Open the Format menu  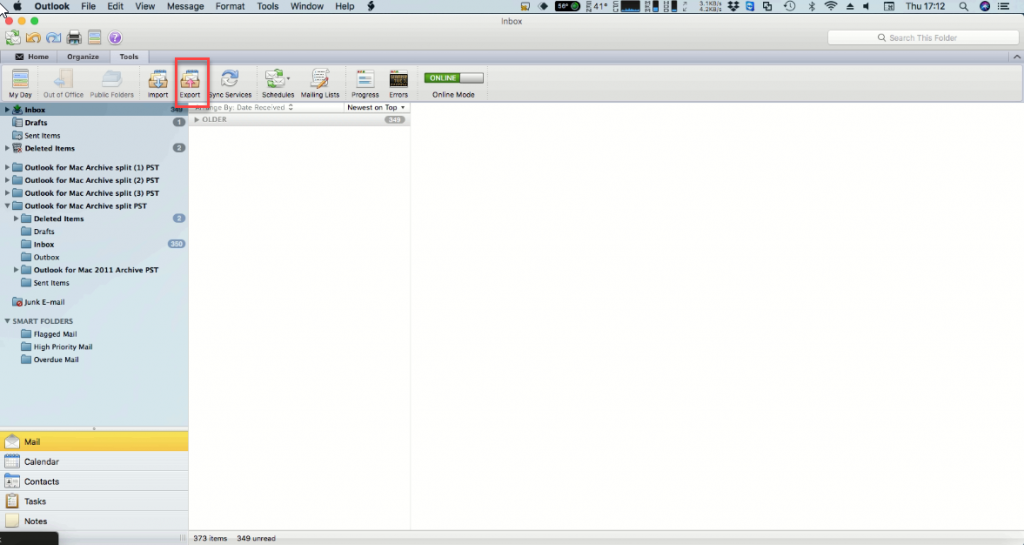click(x=230, y=7)
